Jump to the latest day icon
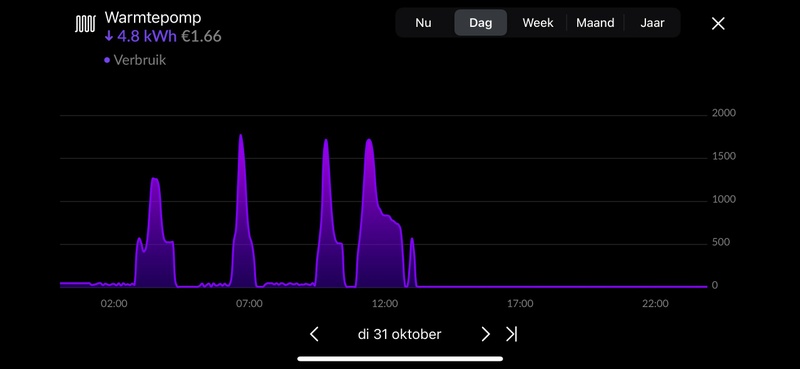The height and width of the screenshot is (369, 800). [511, 334]
